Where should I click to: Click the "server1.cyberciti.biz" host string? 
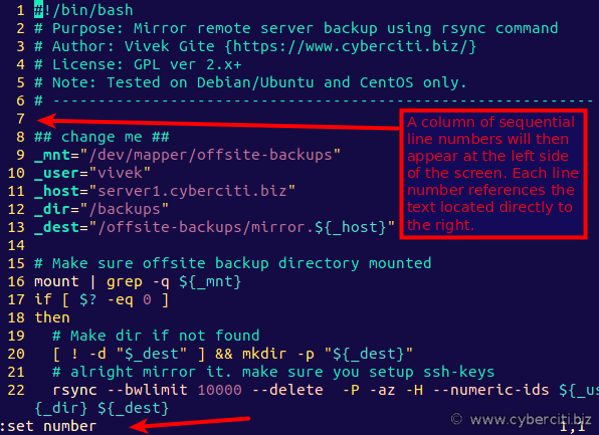coord(192,191)
